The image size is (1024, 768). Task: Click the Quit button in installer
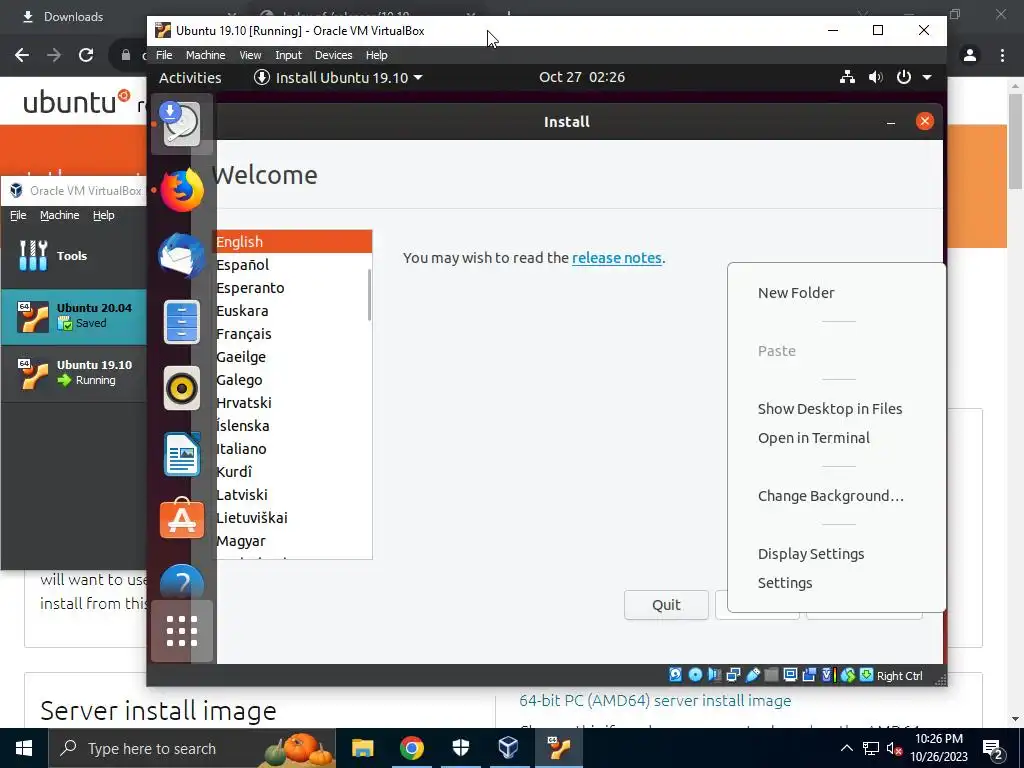666,605
